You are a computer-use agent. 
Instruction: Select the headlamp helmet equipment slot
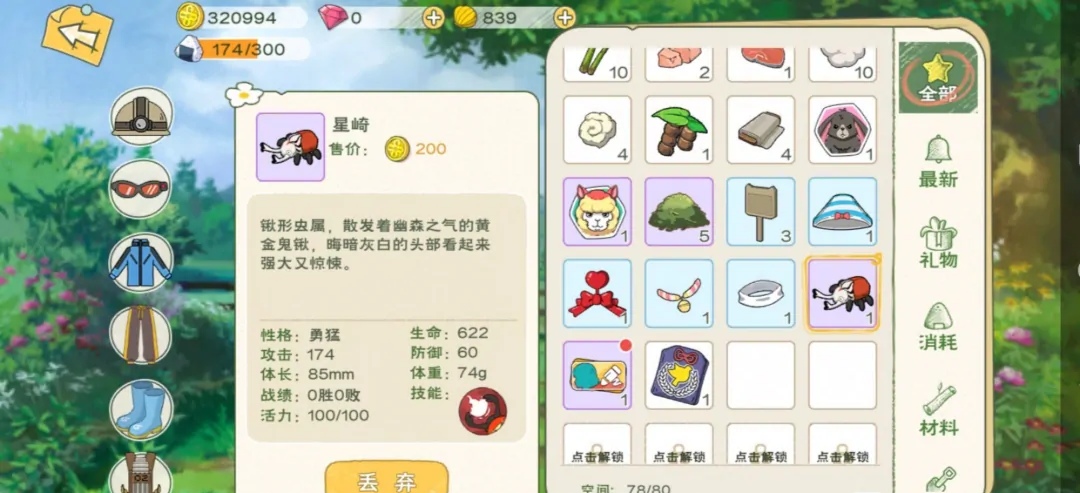pos(141,116)
